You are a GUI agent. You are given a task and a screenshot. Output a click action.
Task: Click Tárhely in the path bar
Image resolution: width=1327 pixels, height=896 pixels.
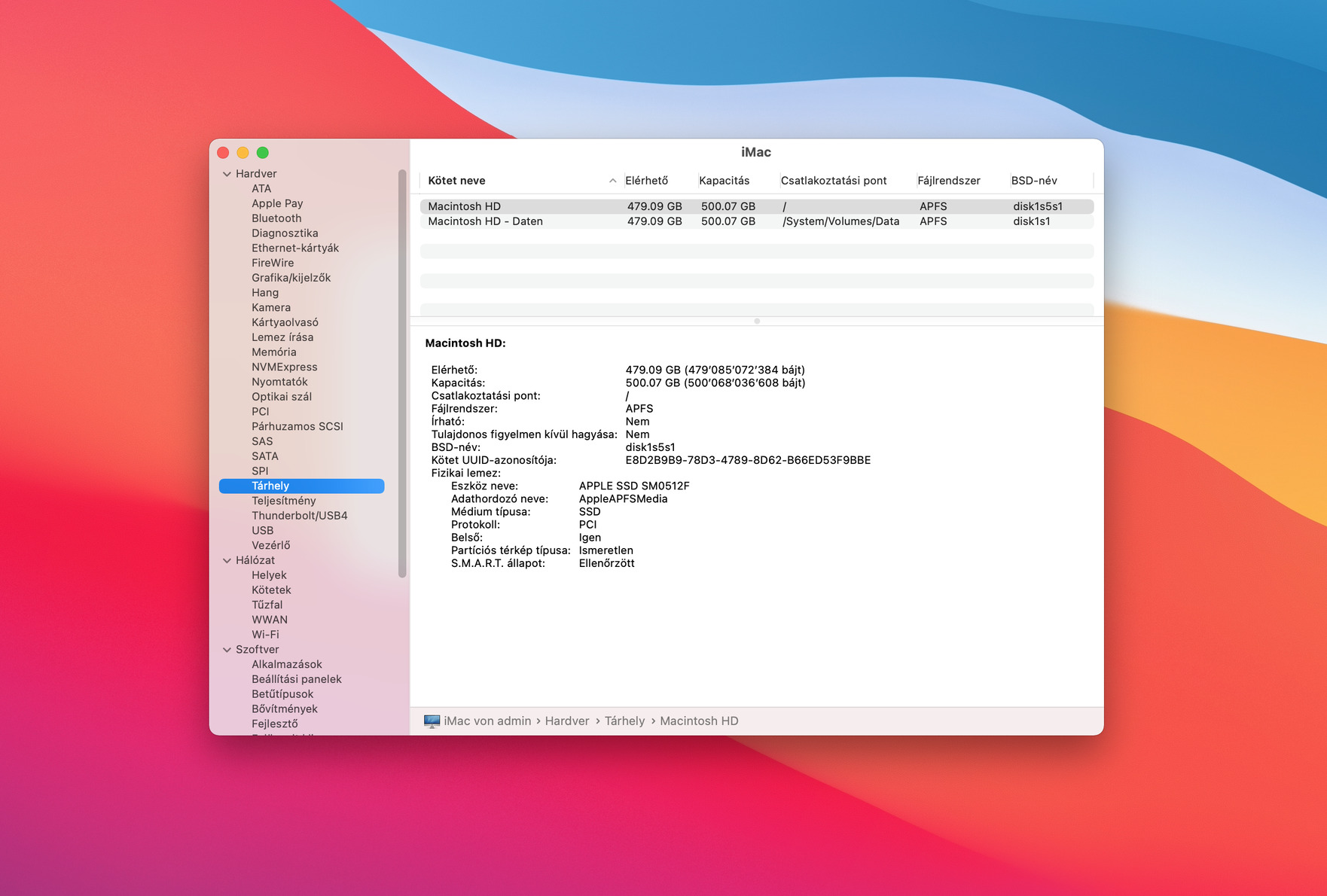(624, 721)
